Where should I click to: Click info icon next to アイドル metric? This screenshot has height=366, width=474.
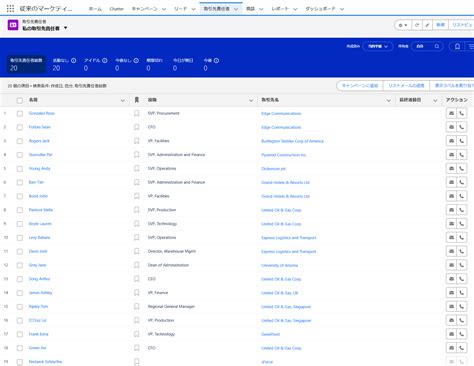pos(105,60)
